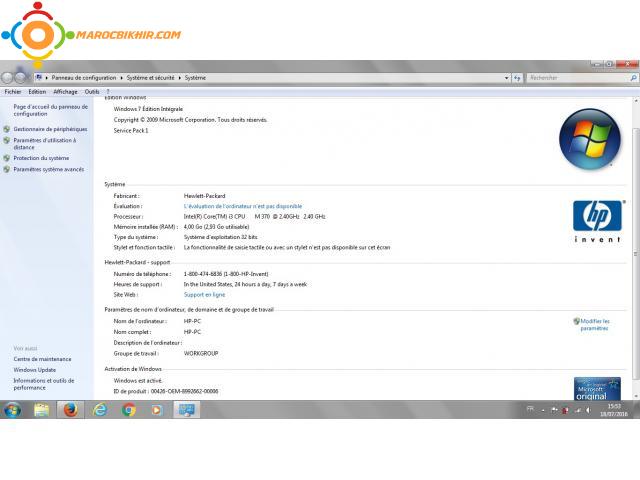Click the Microsoft original software badge
This screenshot has height=480, width=640.
click(x=597, y=388)
